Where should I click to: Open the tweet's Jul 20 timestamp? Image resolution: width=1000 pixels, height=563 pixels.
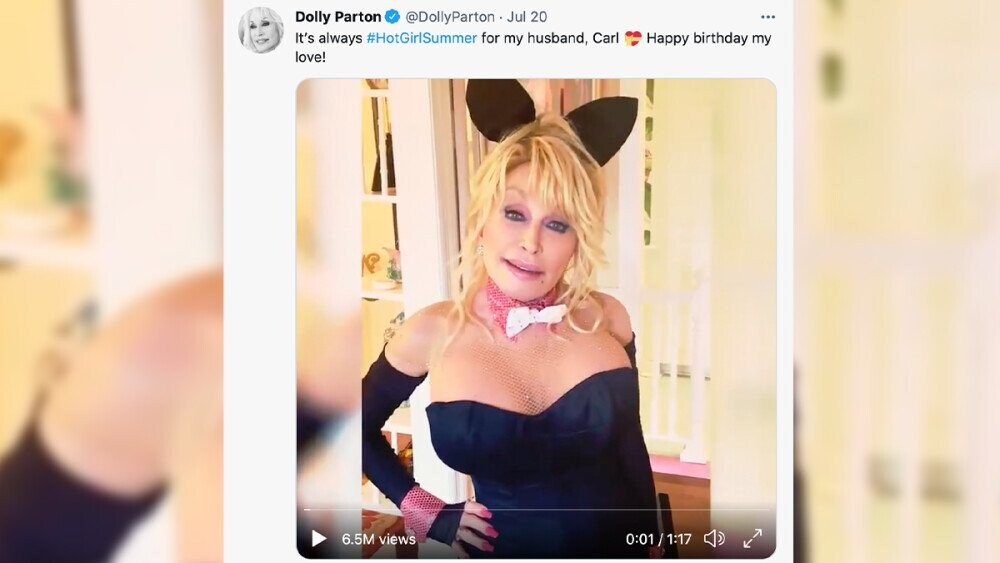click(x=527, y=17)
